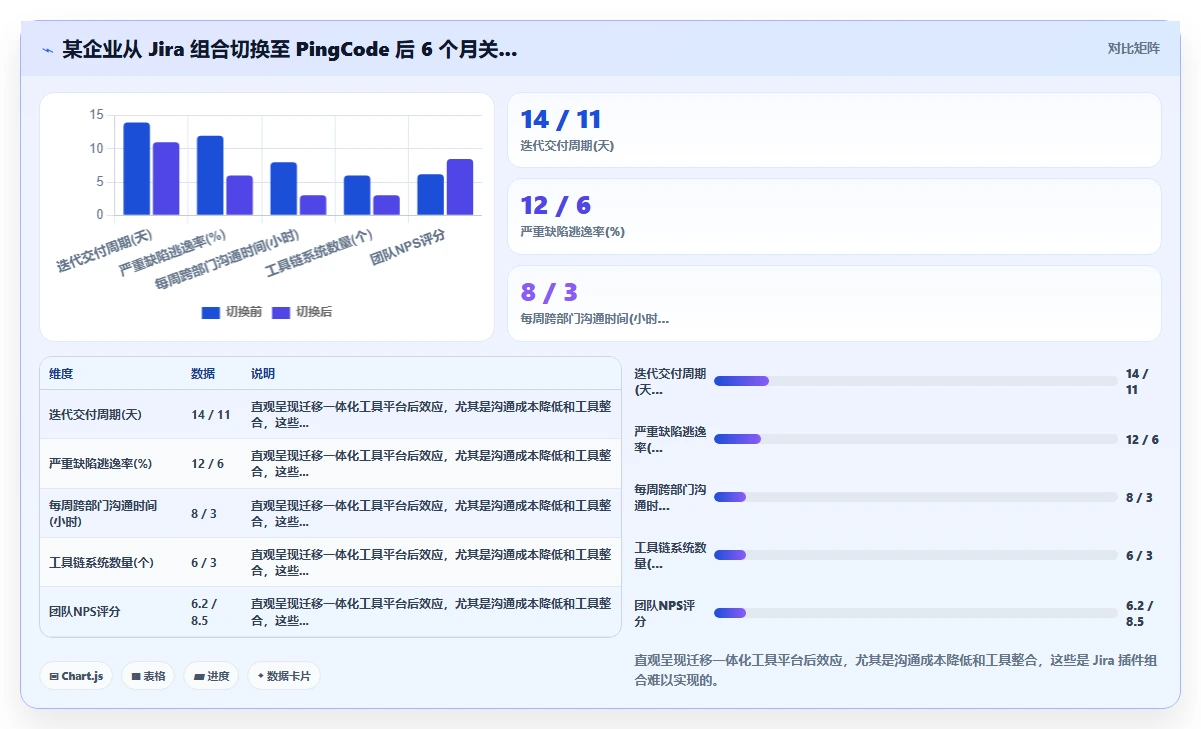Click the 切换后 purple legend swatch
The image size is (1201, 729).
pos(280,313)
